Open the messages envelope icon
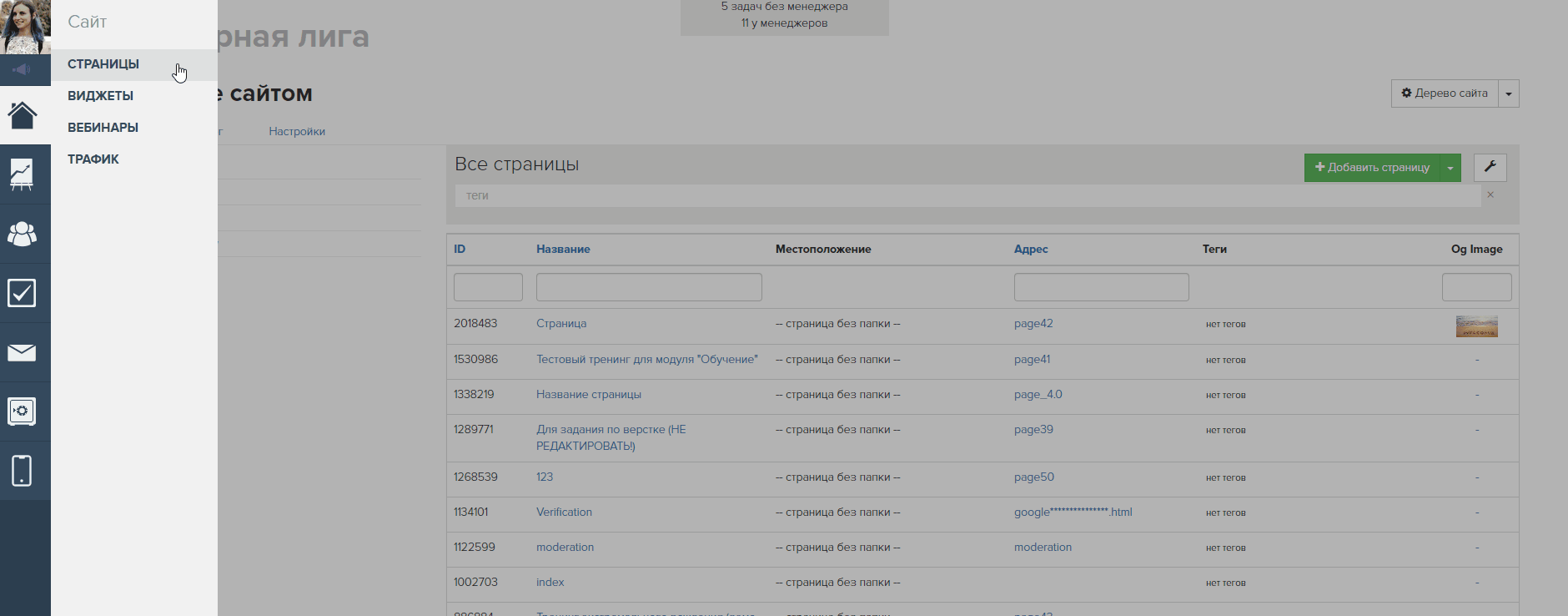The width and height of the screenshot is (1568, 616). point(23,353)
